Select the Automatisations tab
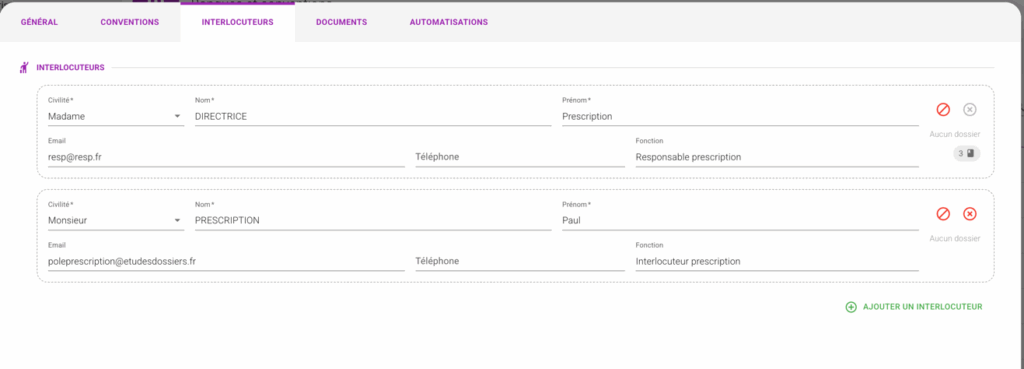This screenshot has height=369, width=1024. point(449,22)
